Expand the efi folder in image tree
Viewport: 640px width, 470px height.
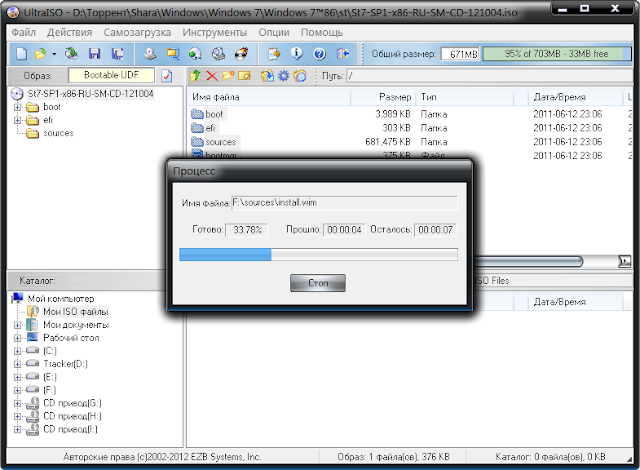(17, 120)
